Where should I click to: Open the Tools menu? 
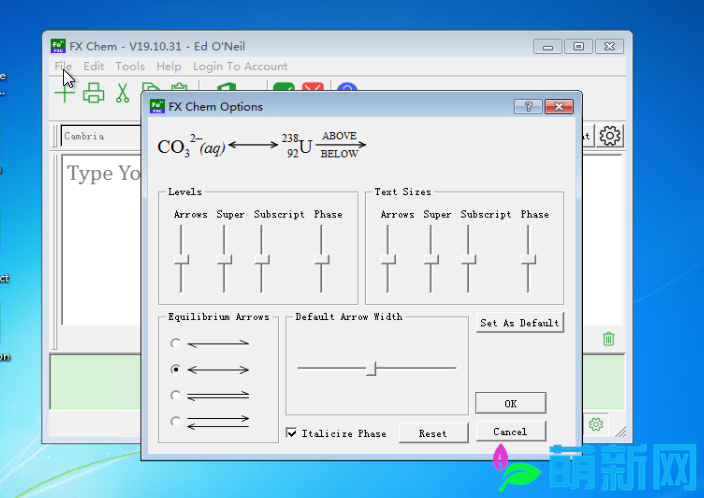tap(130, 66)
